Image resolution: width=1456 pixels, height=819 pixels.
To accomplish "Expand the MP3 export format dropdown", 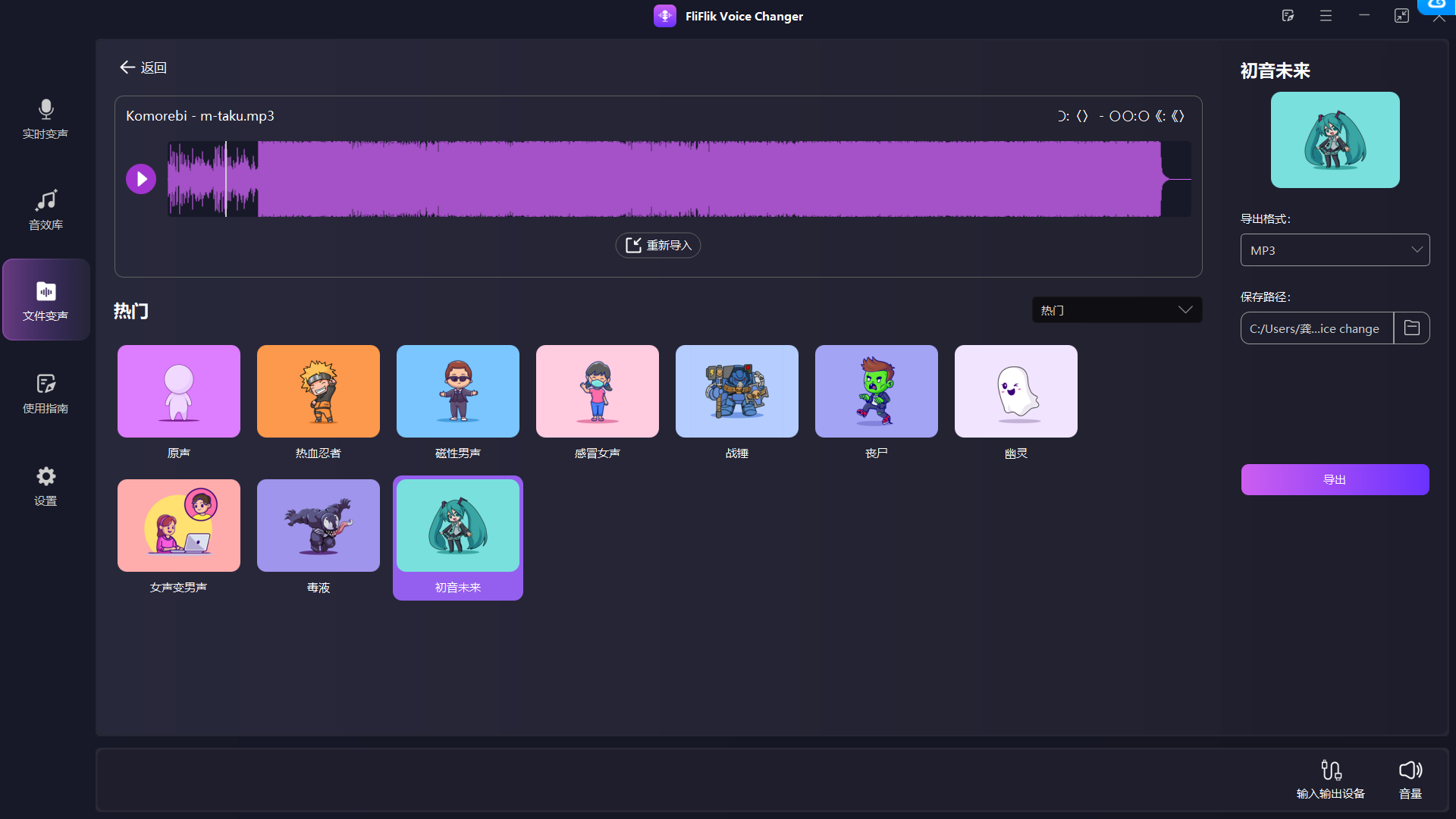I will [x=1335, y=250].
